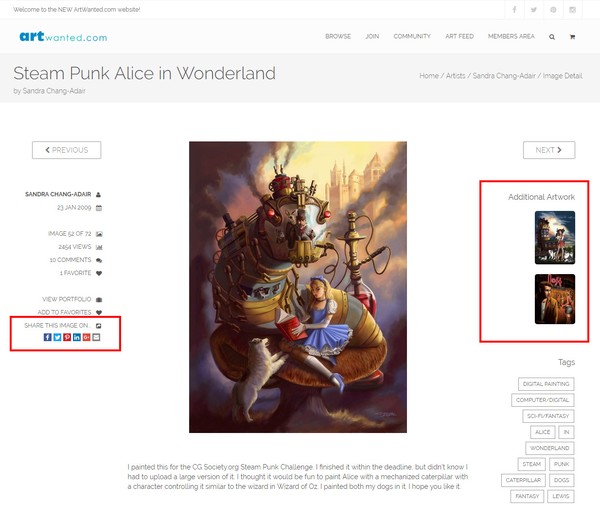Viewport: 600px width, 520px height.
Task: Click the picture icon beside Image 52 of 72
Action: [x=99, y=234]
